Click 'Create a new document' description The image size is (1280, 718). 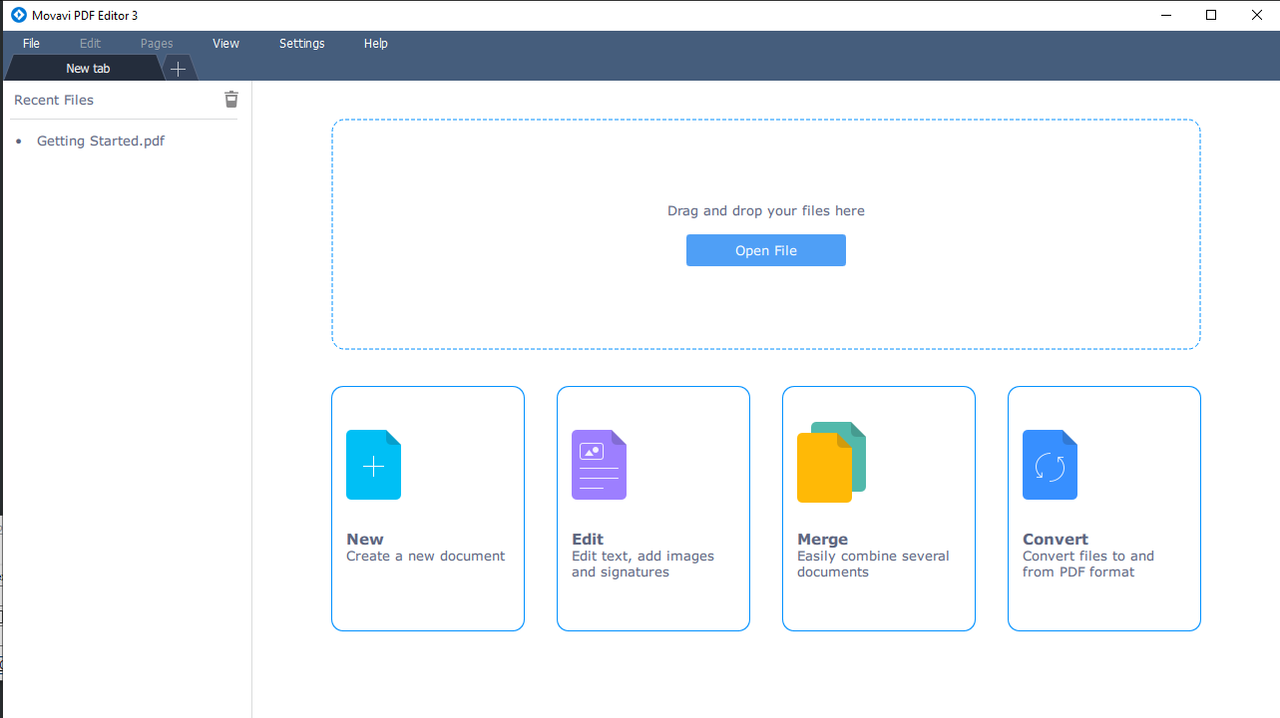pyautogui.click(x=426, y=556)
